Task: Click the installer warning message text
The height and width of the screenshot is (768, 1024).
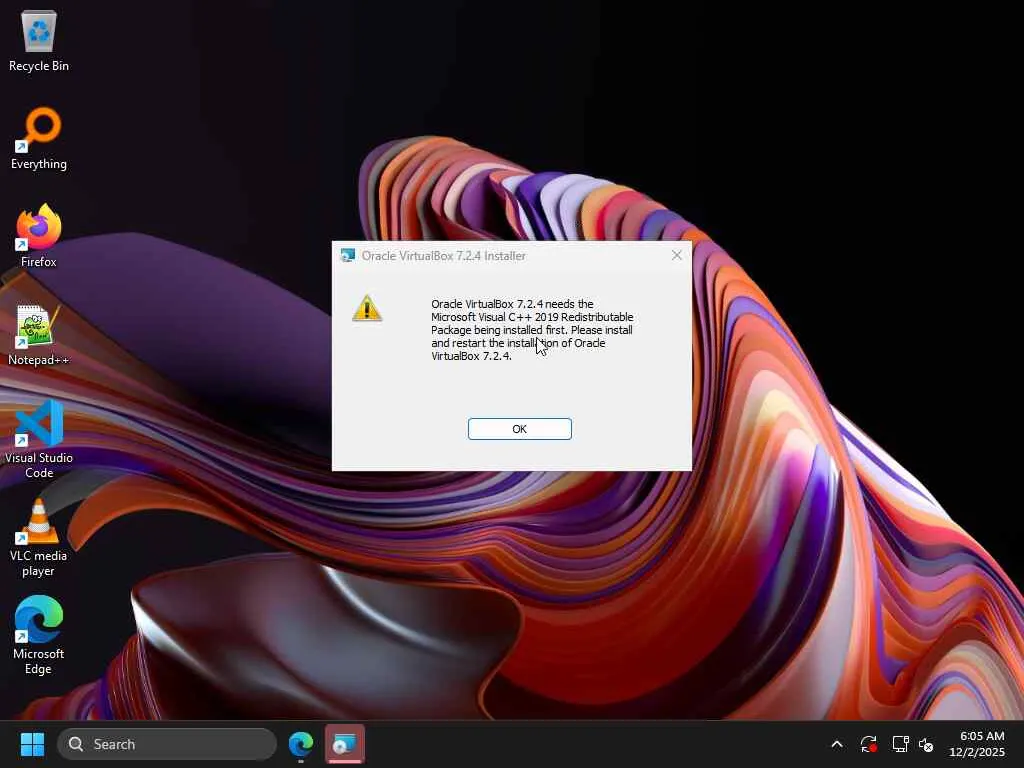Action: point(532,330)
